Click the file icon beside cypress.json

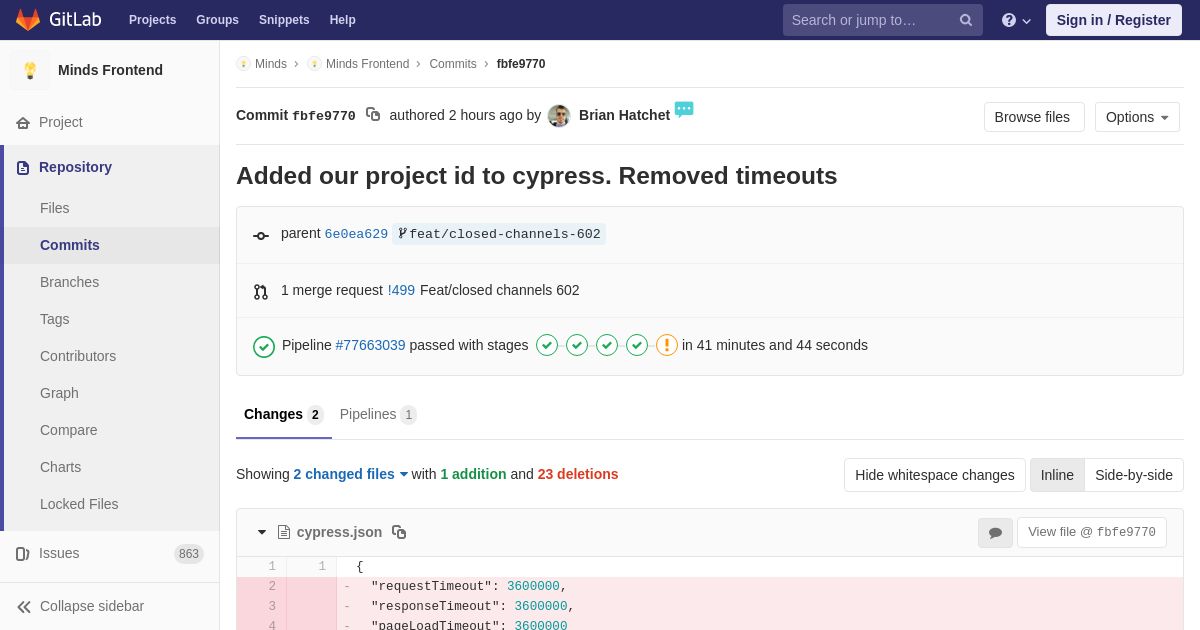click(x=284, y=532)
